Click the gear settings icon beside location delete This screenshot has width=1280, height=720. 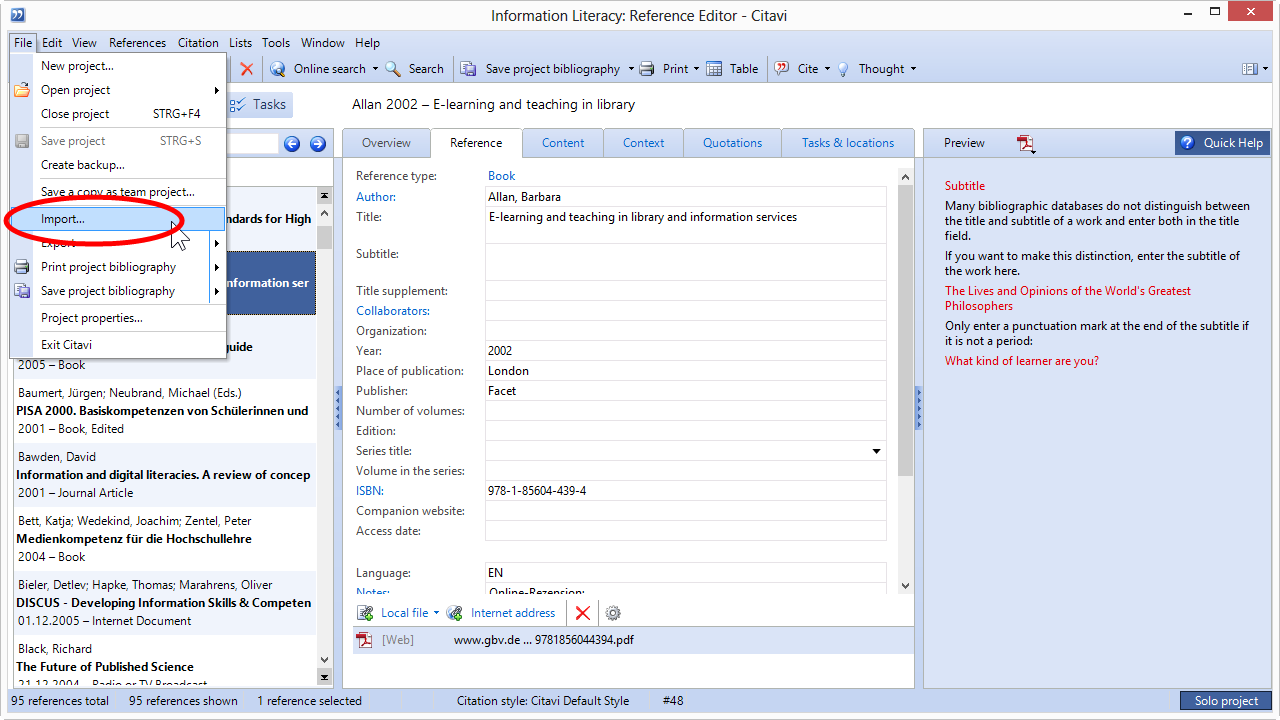click(x=613, y=613)
